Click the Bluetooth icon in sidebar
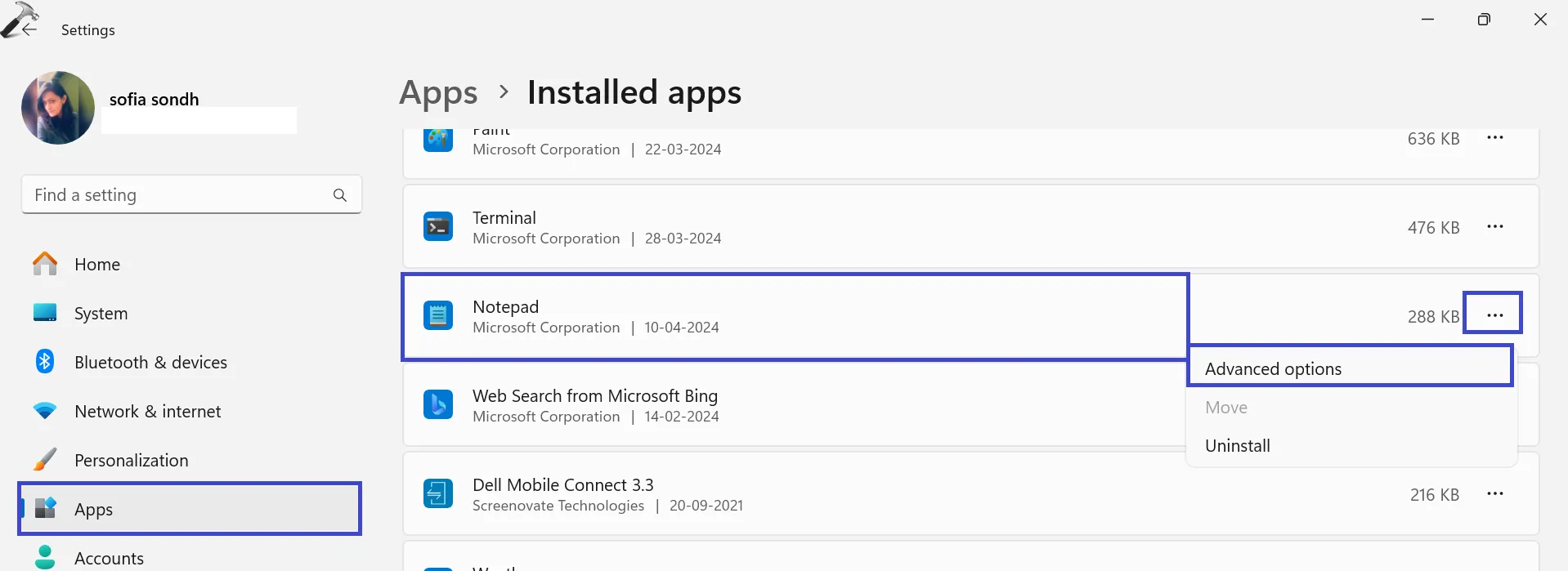1568x571 pixels. [45, 361]
